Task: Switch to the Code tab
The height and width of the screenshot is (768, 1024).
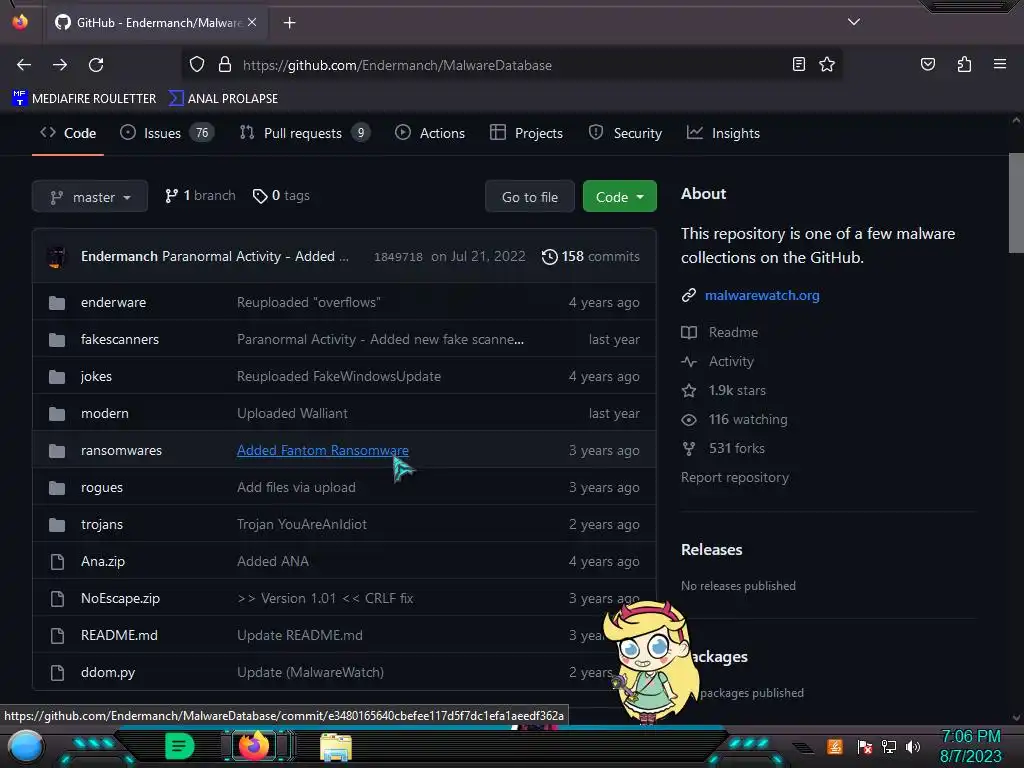Action: (68, 133)
